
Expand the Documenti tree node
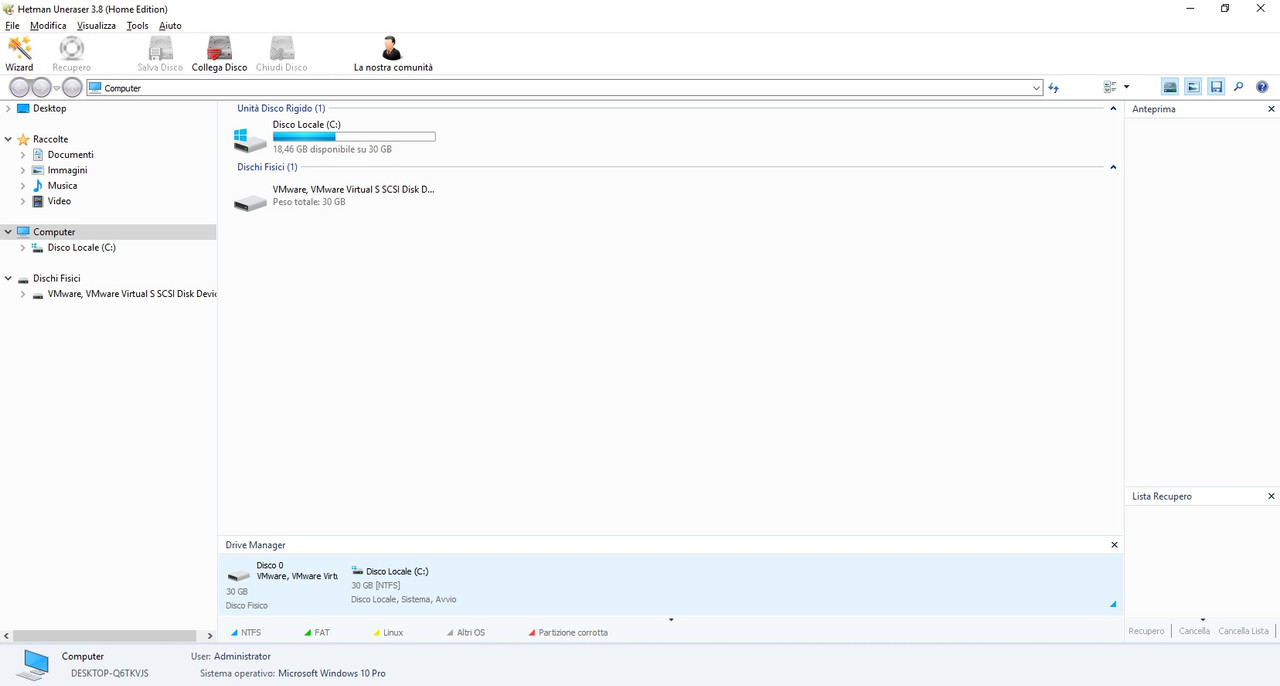pyautogui.click(x=23, y=155)
